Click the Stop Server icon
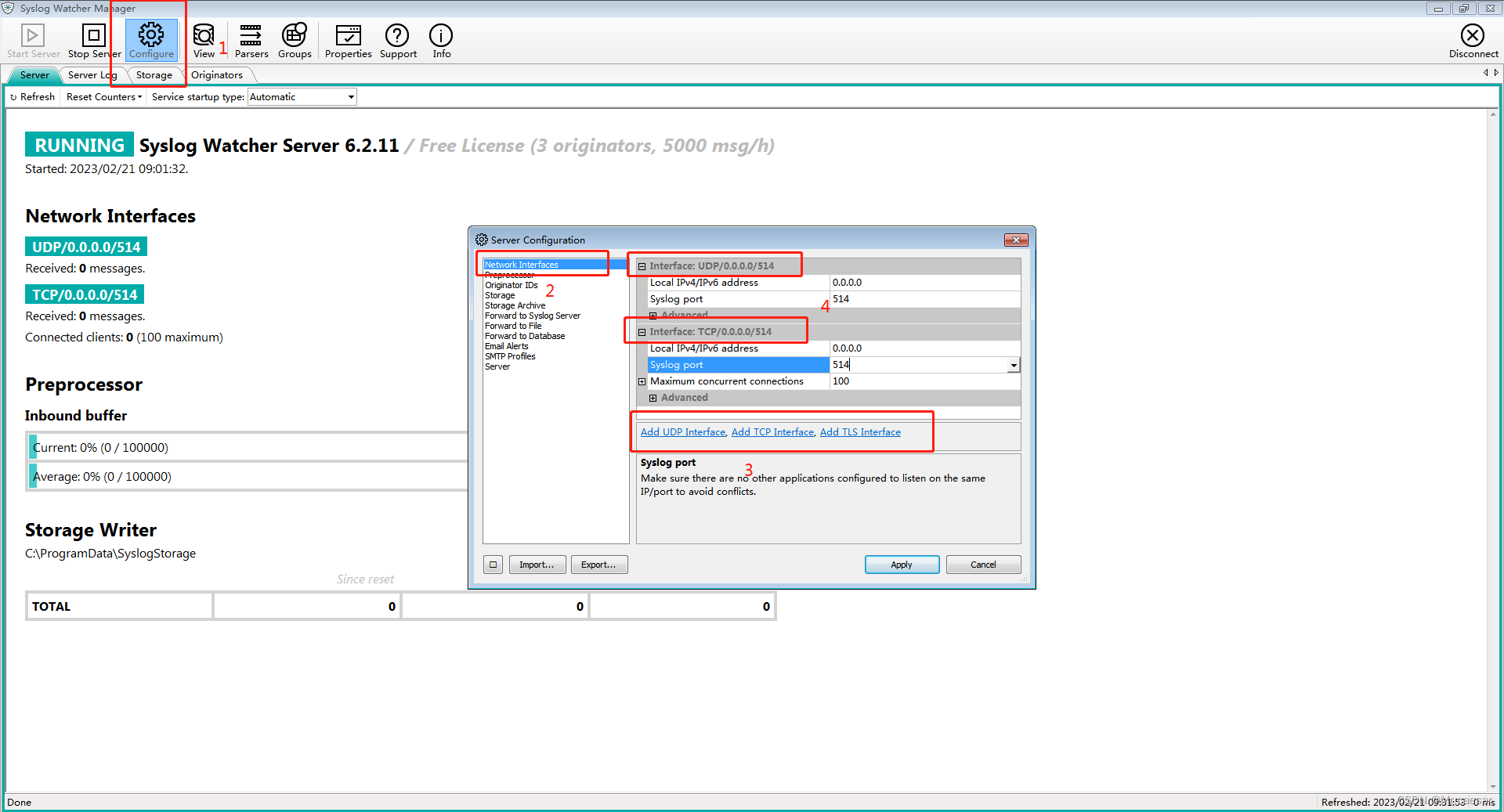The width and height of the screenshot is (1504, 812). (x=92, y=35)
